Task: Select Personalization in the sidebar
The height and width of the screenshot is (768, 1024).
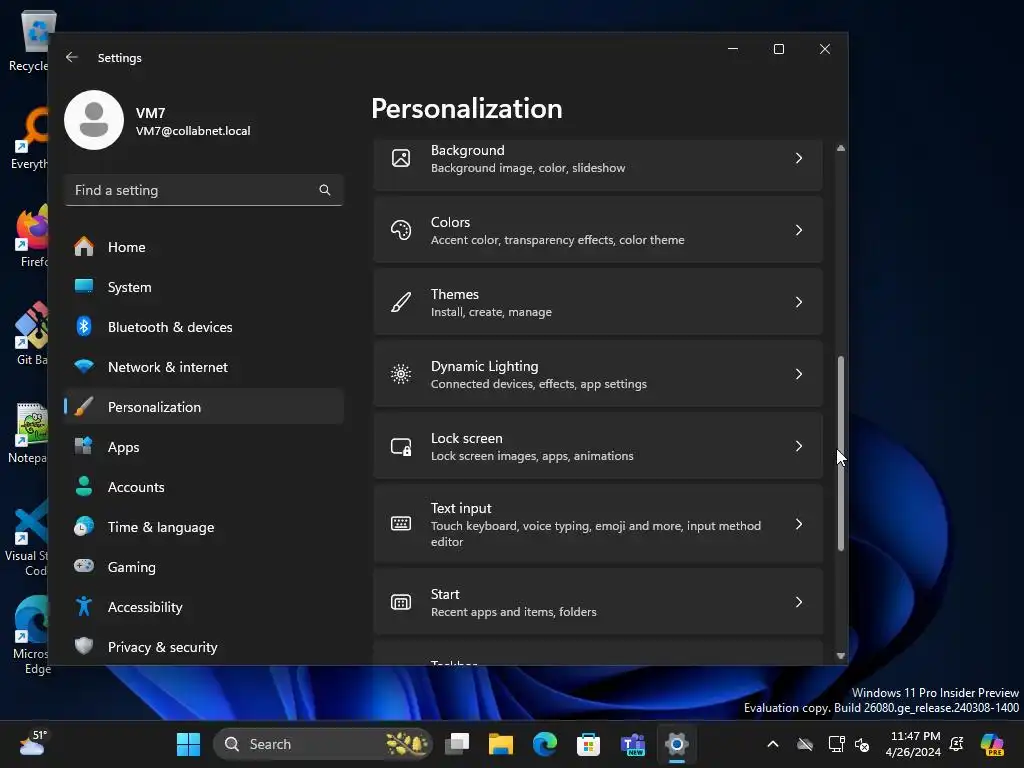Action: click(204, 407)
